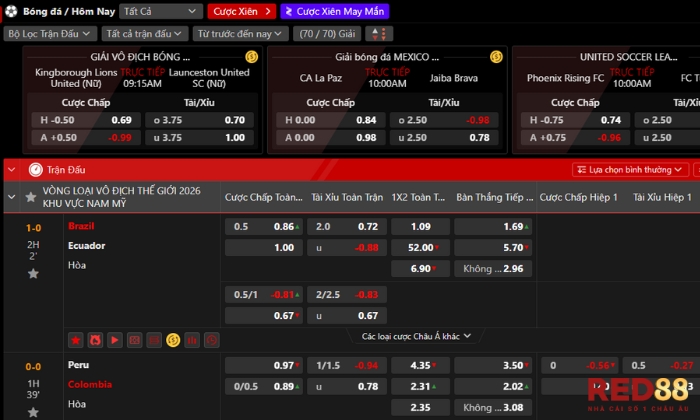The height and width of the screenshot is (420, 700).
Task: Click the clock history icon in Brazil match toolbar
Action: coord(212,340)
